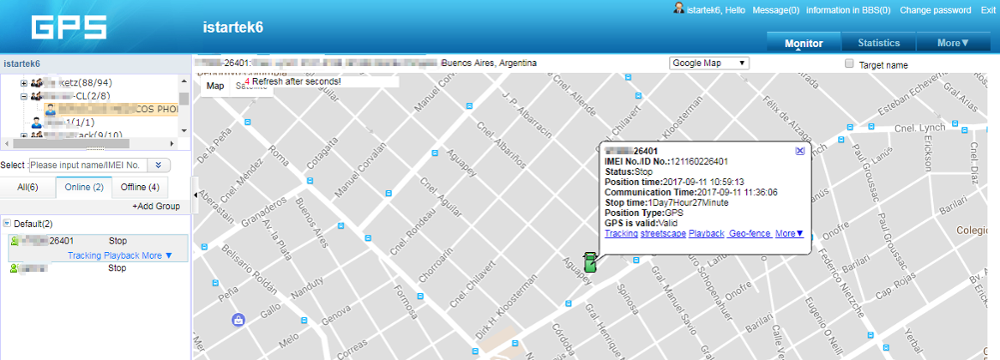The width and height of the screenshot is (1000, 360).
Task: Click +Add Group
Action: coord(156,206)
